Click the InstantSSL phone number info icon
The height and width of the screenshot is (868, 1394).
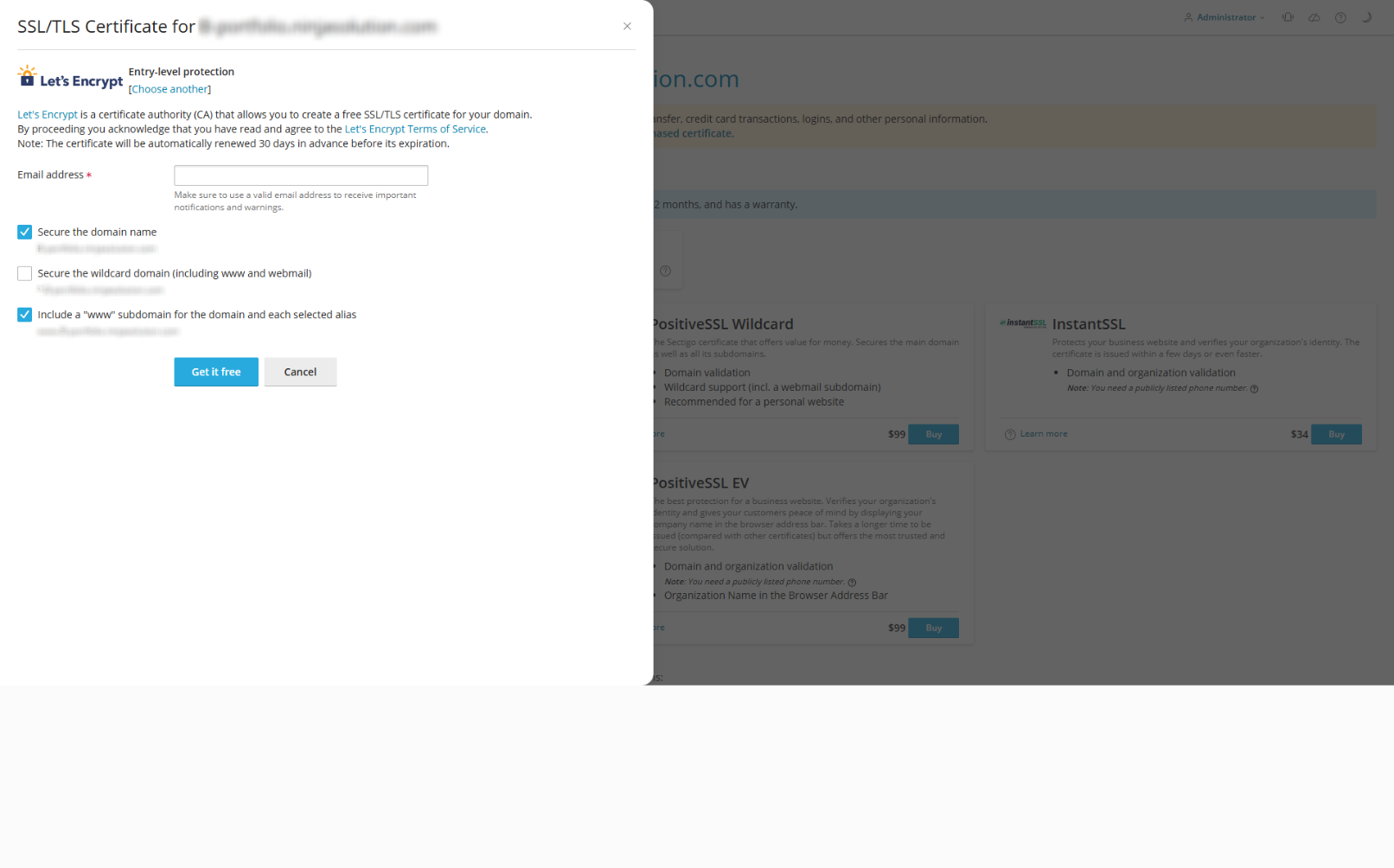pos(1254,389)
